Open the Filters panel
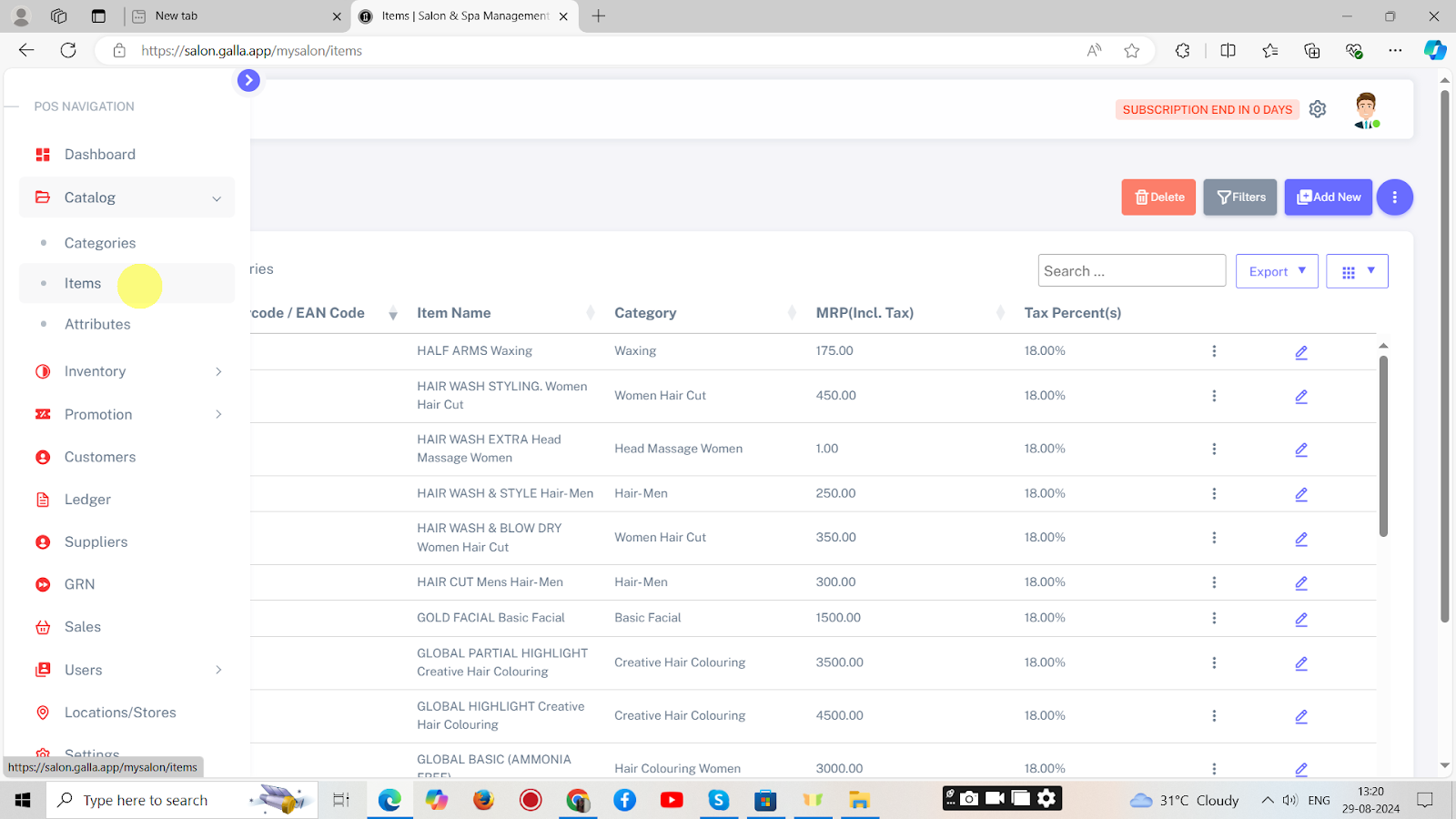This screenshot has height=819, width=1456. (x=1240, y=197)
